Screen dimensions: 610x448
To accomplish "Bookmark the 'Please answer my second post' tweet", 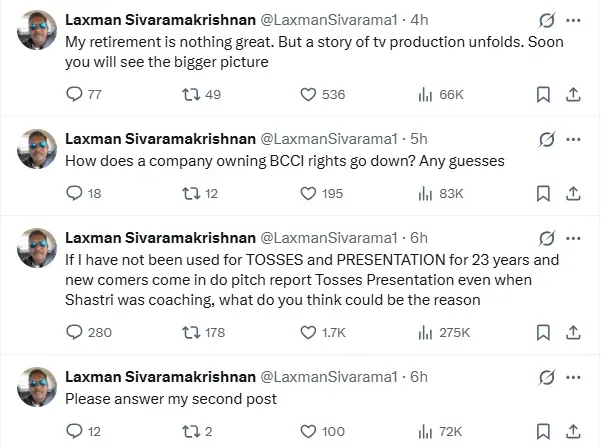I will [x=543, y=431].
